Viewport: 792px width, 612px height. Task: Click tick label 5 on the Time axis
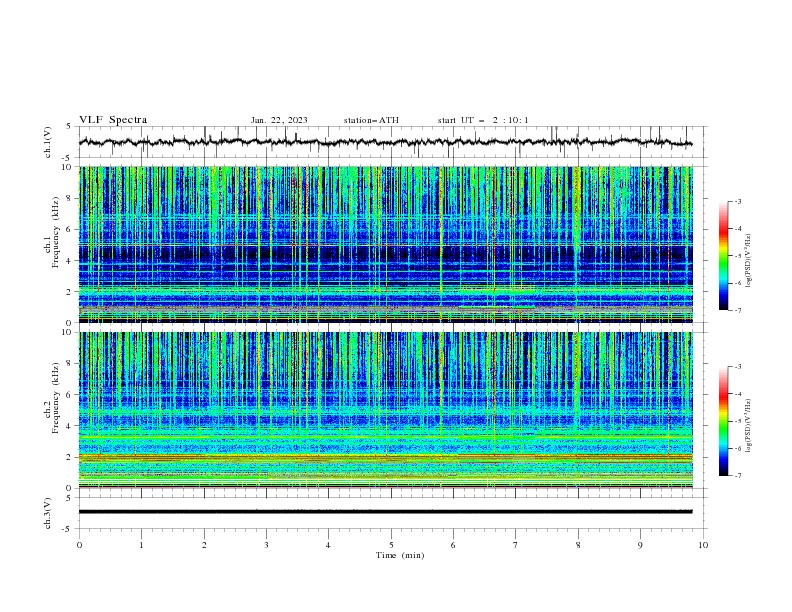point(391,545)
